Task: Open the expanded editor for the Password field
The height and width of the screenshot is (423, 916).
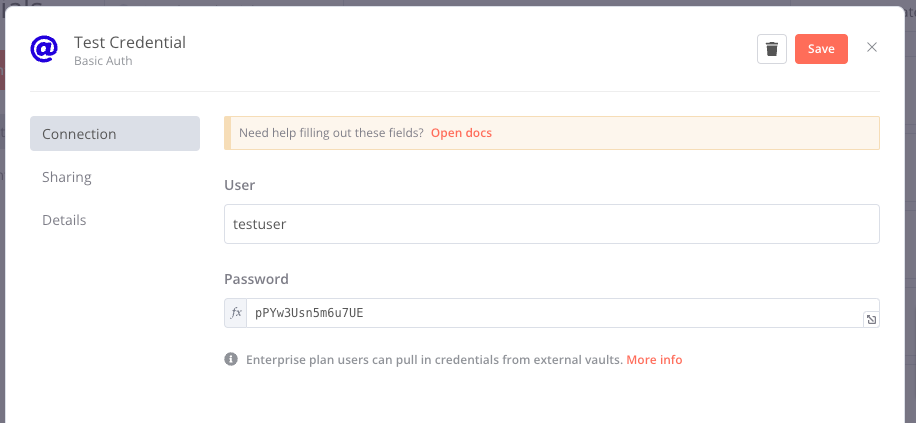Action: (871, 320)
